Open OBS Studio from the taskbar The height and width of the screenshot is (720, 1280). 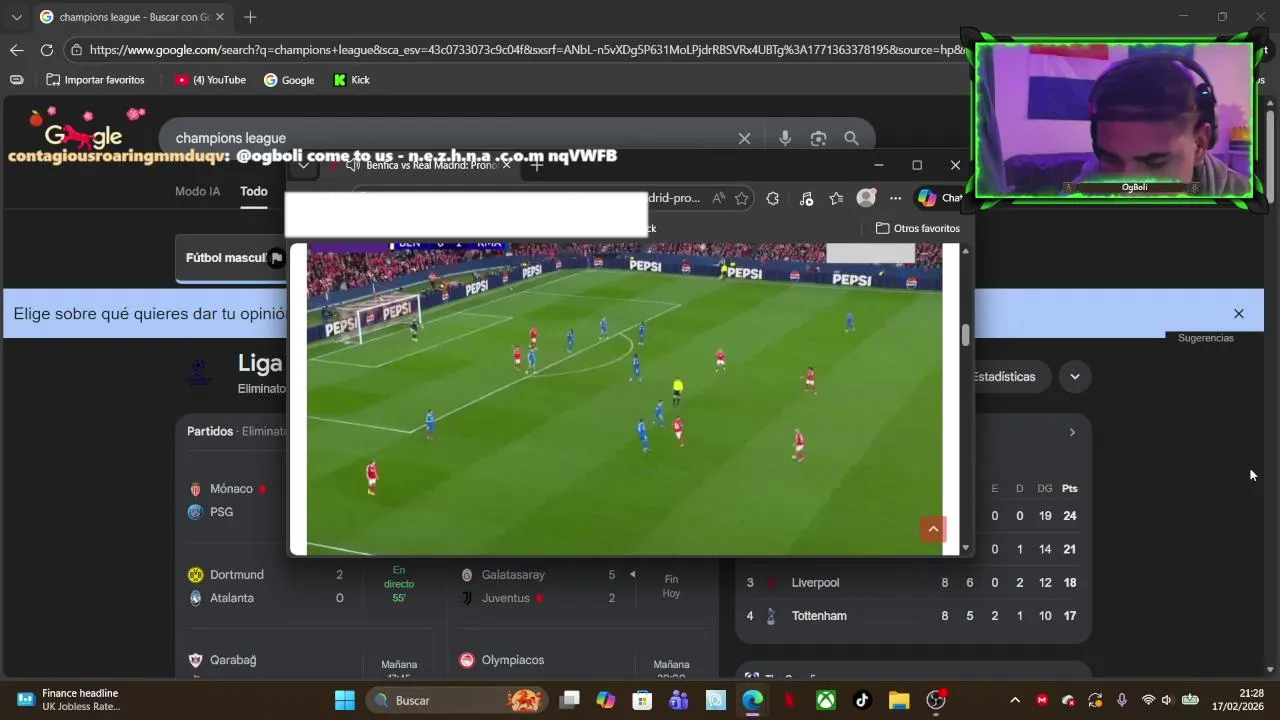[936, 700]
